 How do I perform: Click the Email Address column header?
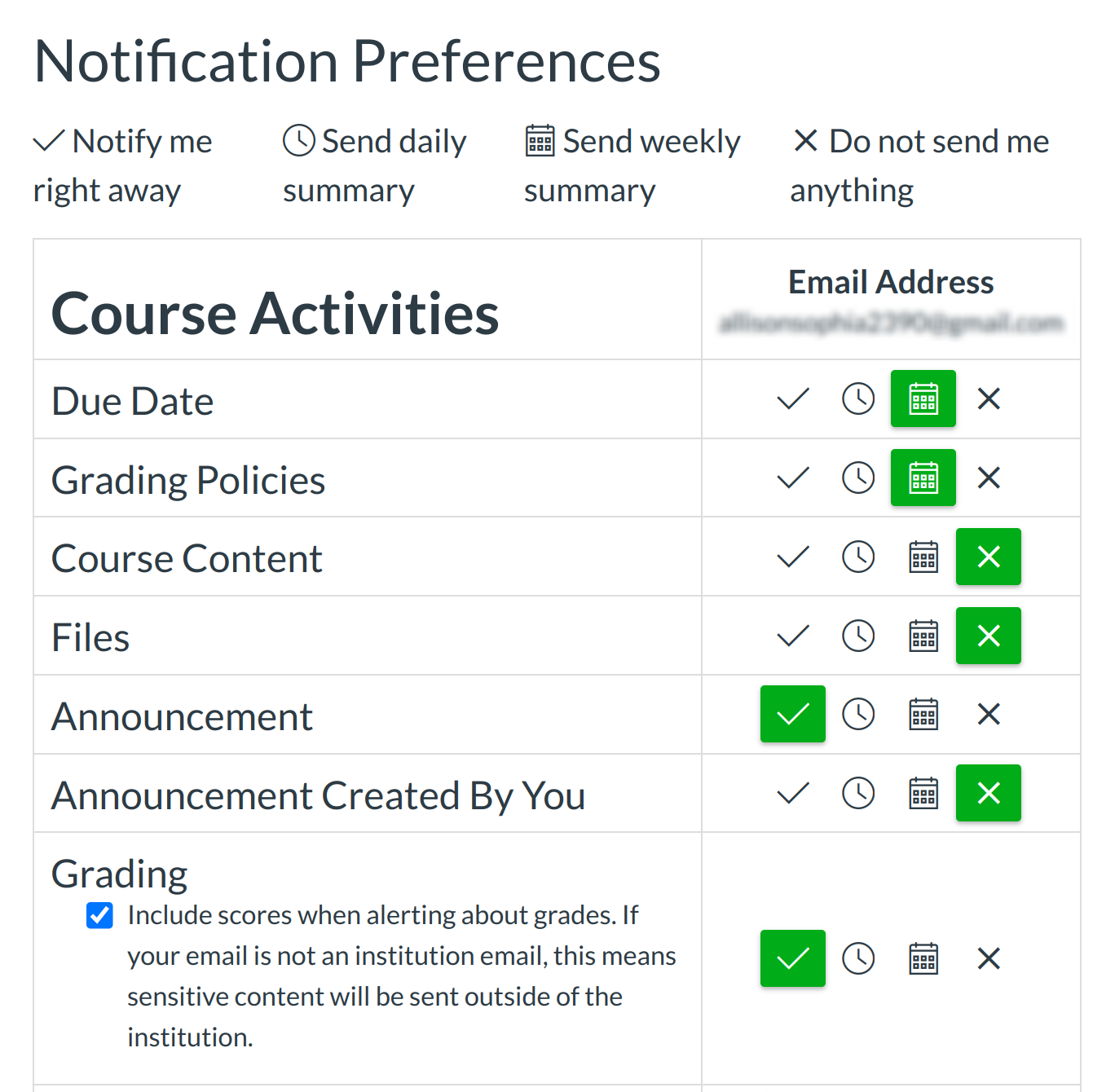tap(891, 283)
